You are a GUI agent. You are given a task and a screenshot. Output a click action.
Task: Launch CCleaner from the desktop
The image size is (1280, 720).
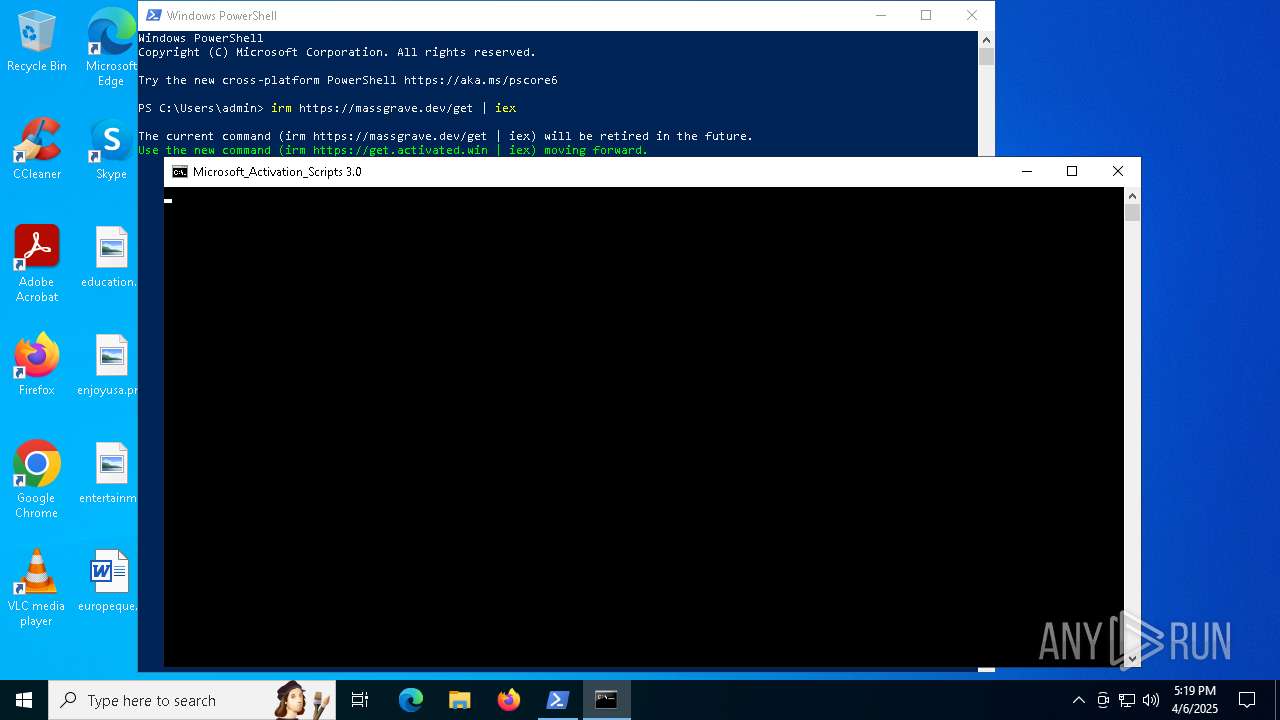pyautogui.click(x=37, y=149)
